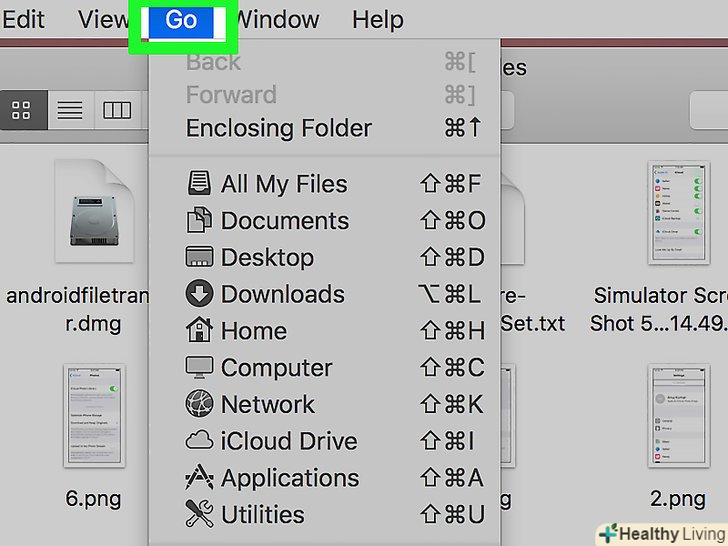Click the Applications icon in Go menu
The height and width of the screenshot is (546, 728).
(199, 478)
